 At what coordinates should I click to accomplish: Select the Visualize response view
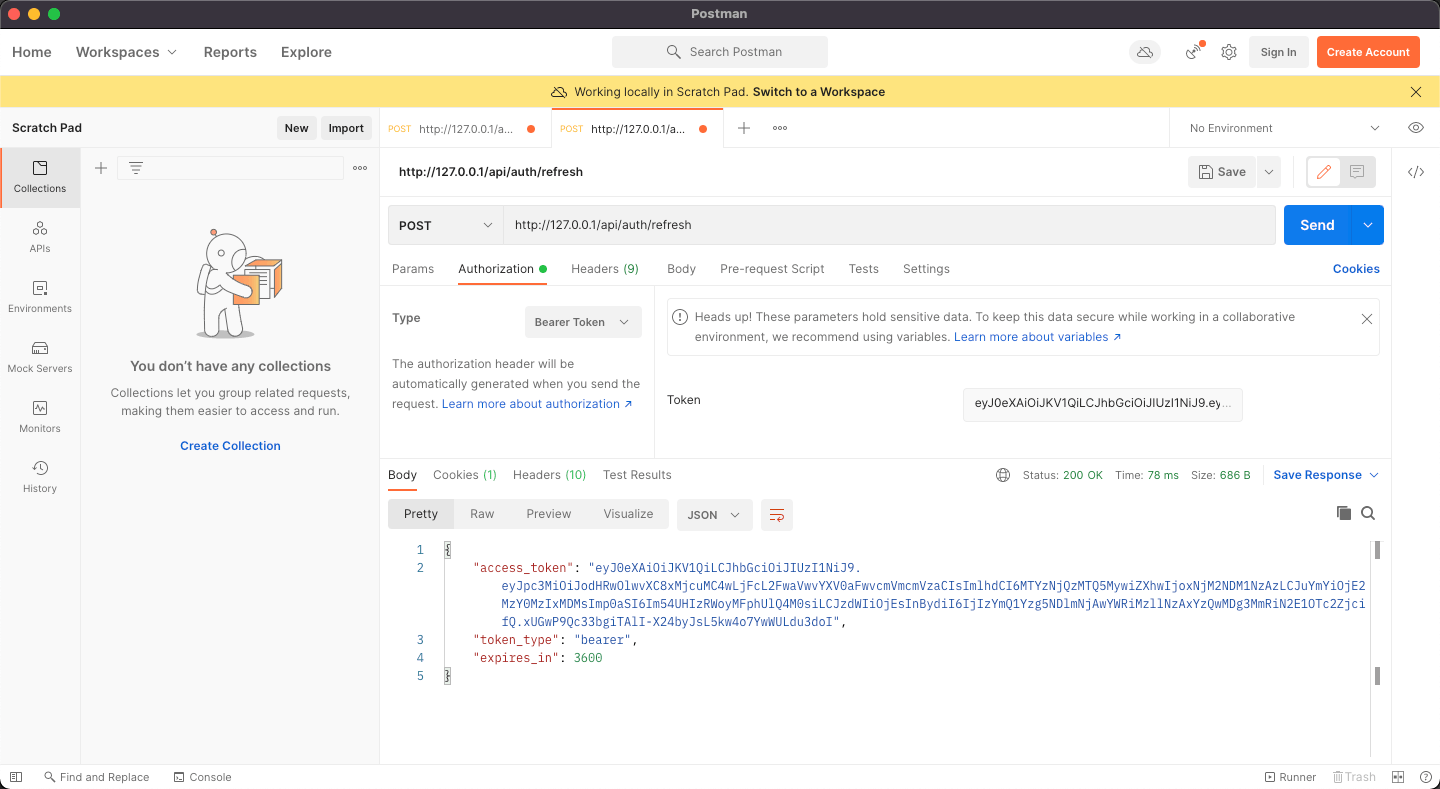point(628,514)
